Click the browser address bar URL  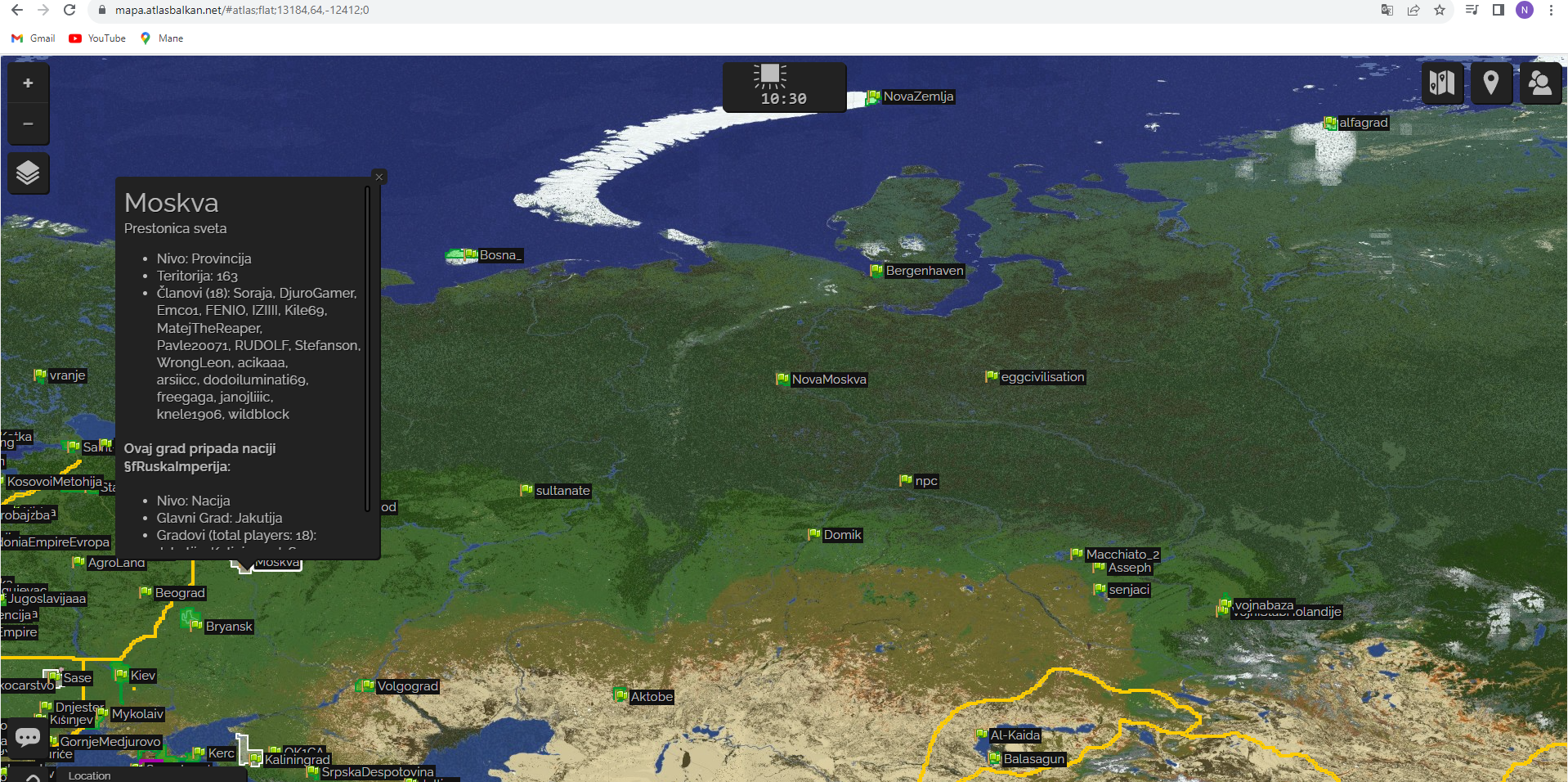click(x=242, y=10)
